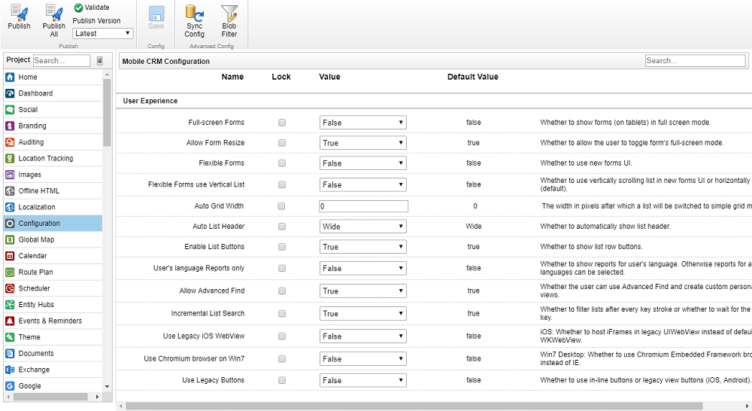This screenshot has width=752, height=411.
Task: Open Use Chromium browser on Win7 dropdown
Action: [x=363, y=359]
